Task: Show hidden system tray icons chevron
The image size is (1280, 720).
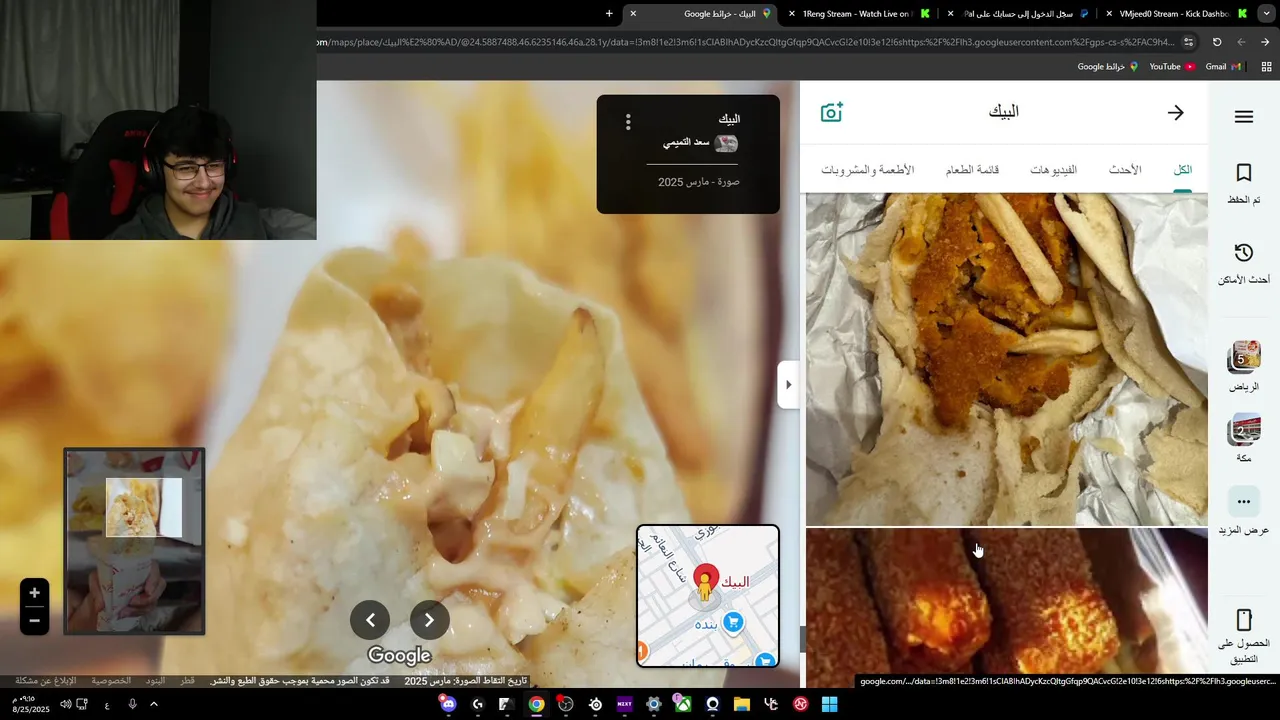Action: (154, 704)
